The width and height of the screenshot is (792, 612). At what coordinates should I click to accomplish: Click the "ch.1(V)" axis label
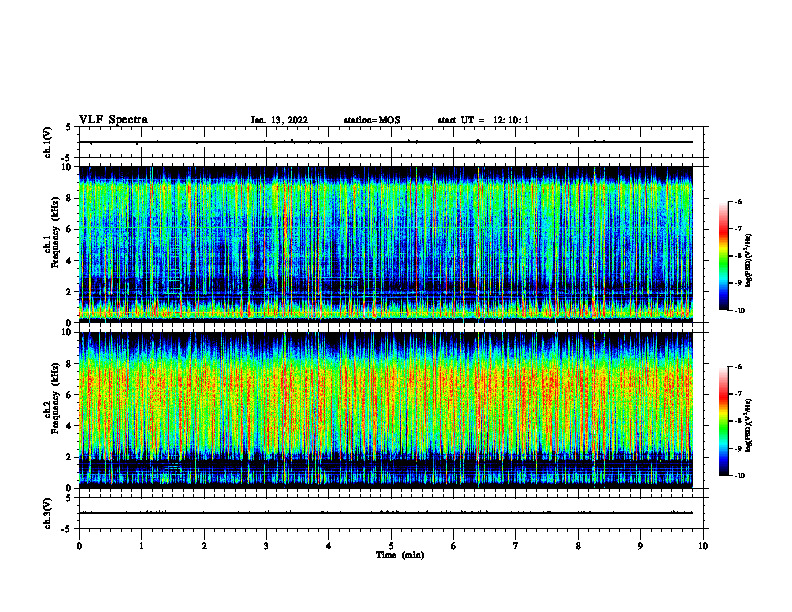[47, 142]
